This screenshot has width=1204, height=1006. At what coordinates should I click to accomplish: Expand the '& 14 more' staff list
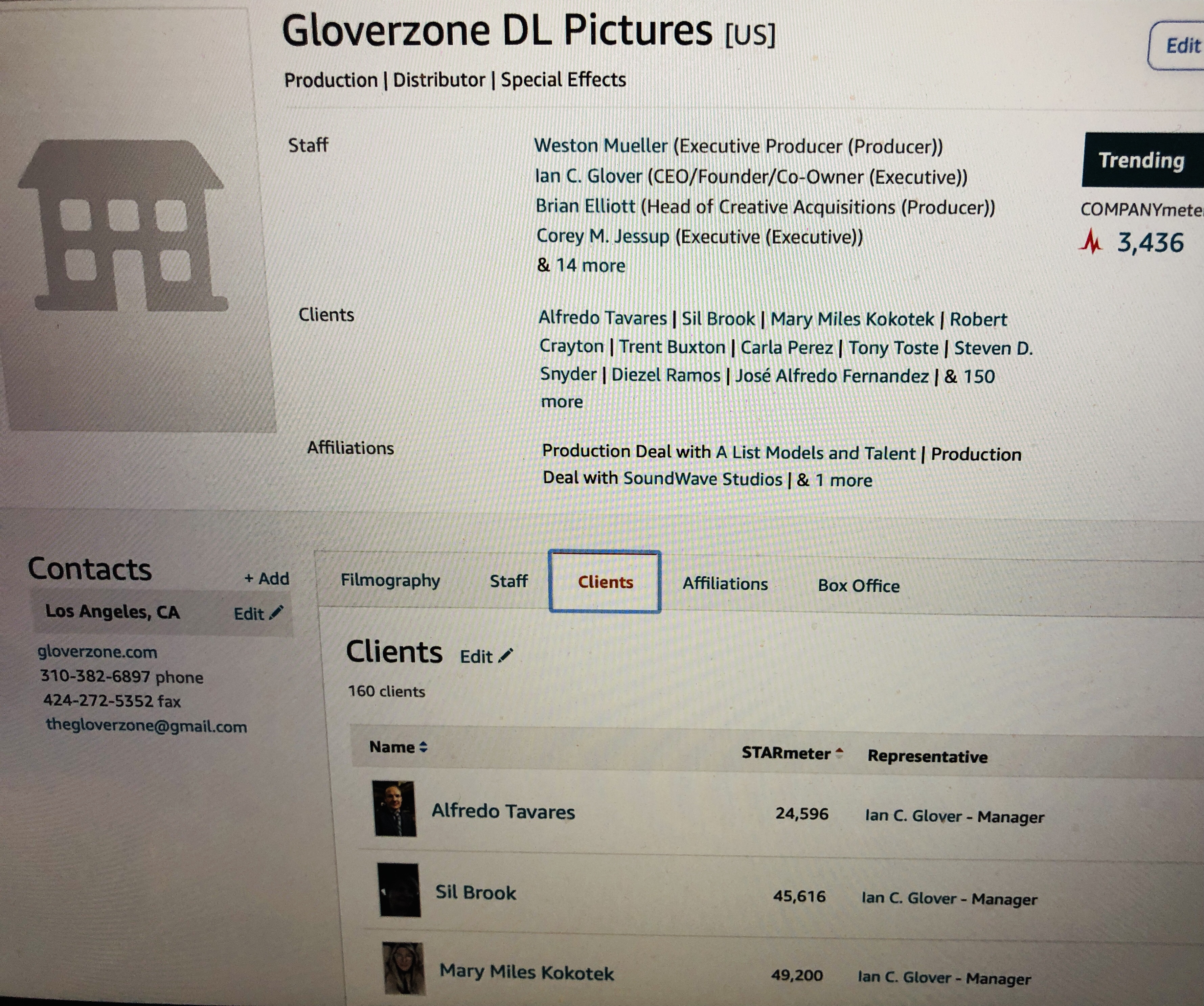pos(581,265)
